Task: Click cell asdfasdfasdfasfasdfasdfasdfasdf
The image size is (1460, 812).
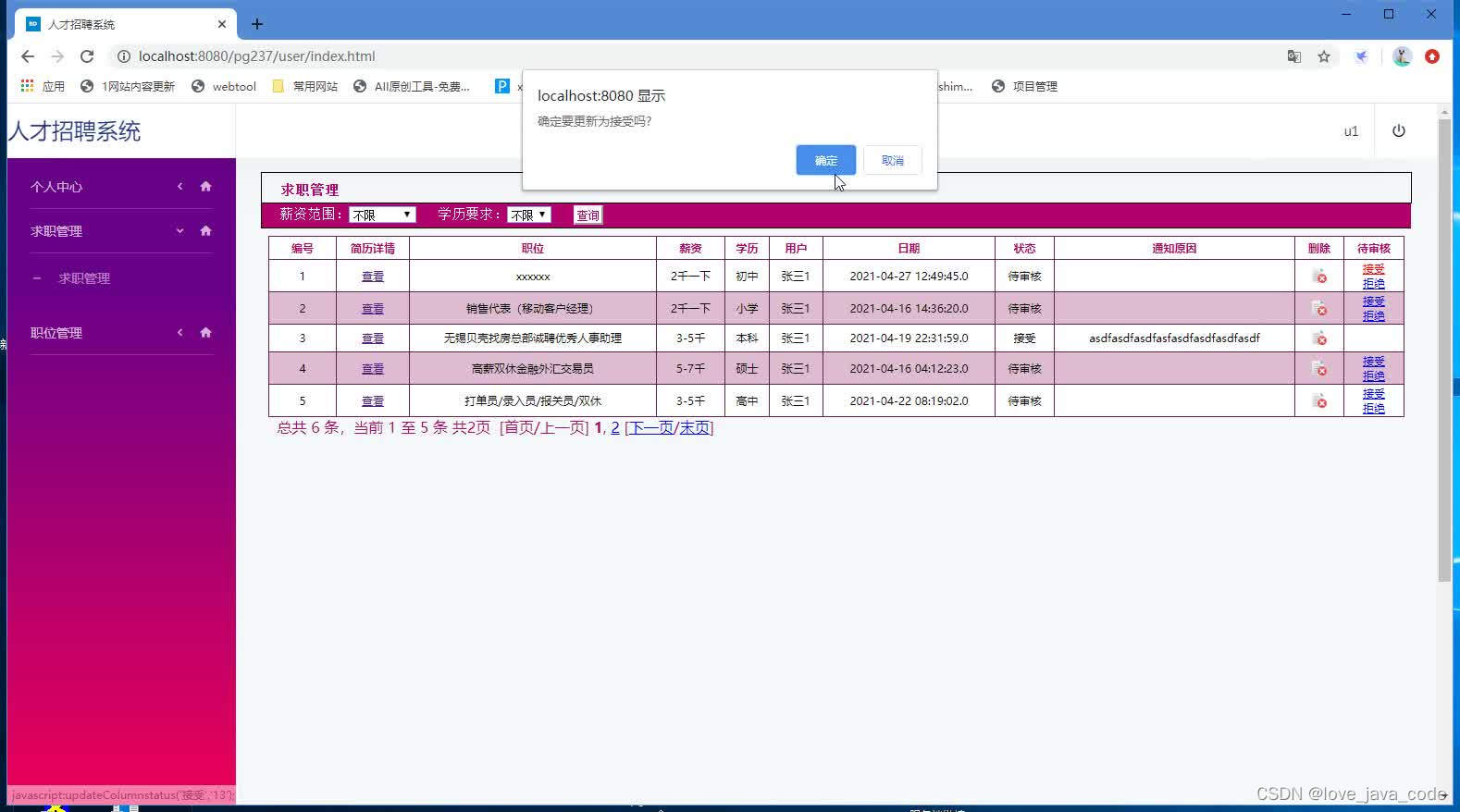Action: tap(1174, 338)
